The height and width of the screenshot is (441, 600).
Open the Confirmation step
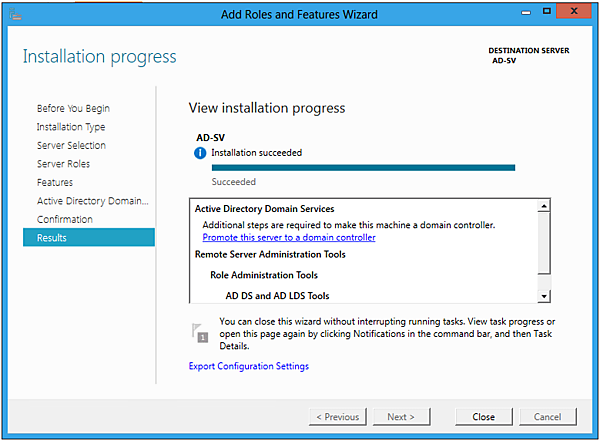[65, 219]
